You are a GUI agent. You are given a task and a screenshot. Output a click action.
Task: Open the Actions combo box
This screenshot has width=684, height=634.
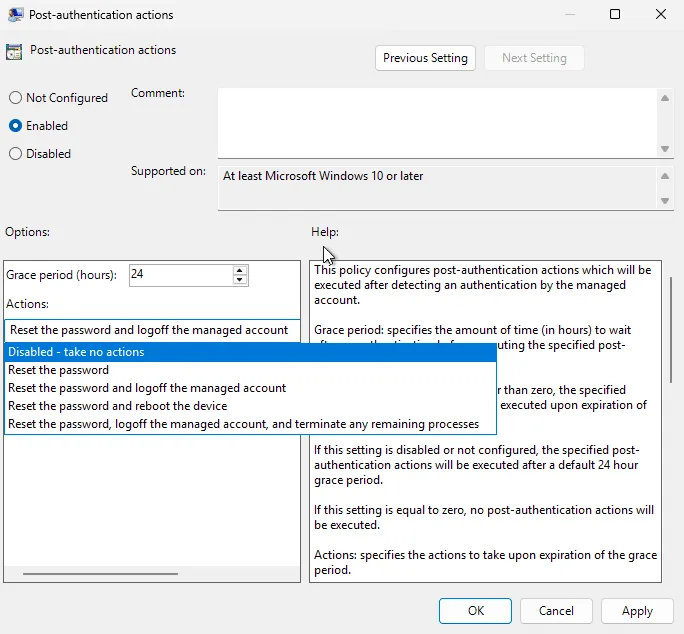pyautogui.click(x=152, y=330)
